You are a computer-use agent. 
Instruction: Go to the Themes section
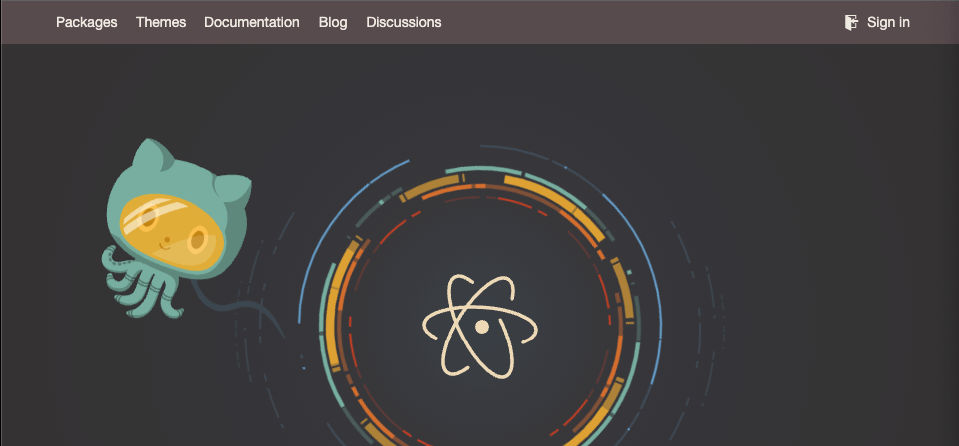point(161,22)
